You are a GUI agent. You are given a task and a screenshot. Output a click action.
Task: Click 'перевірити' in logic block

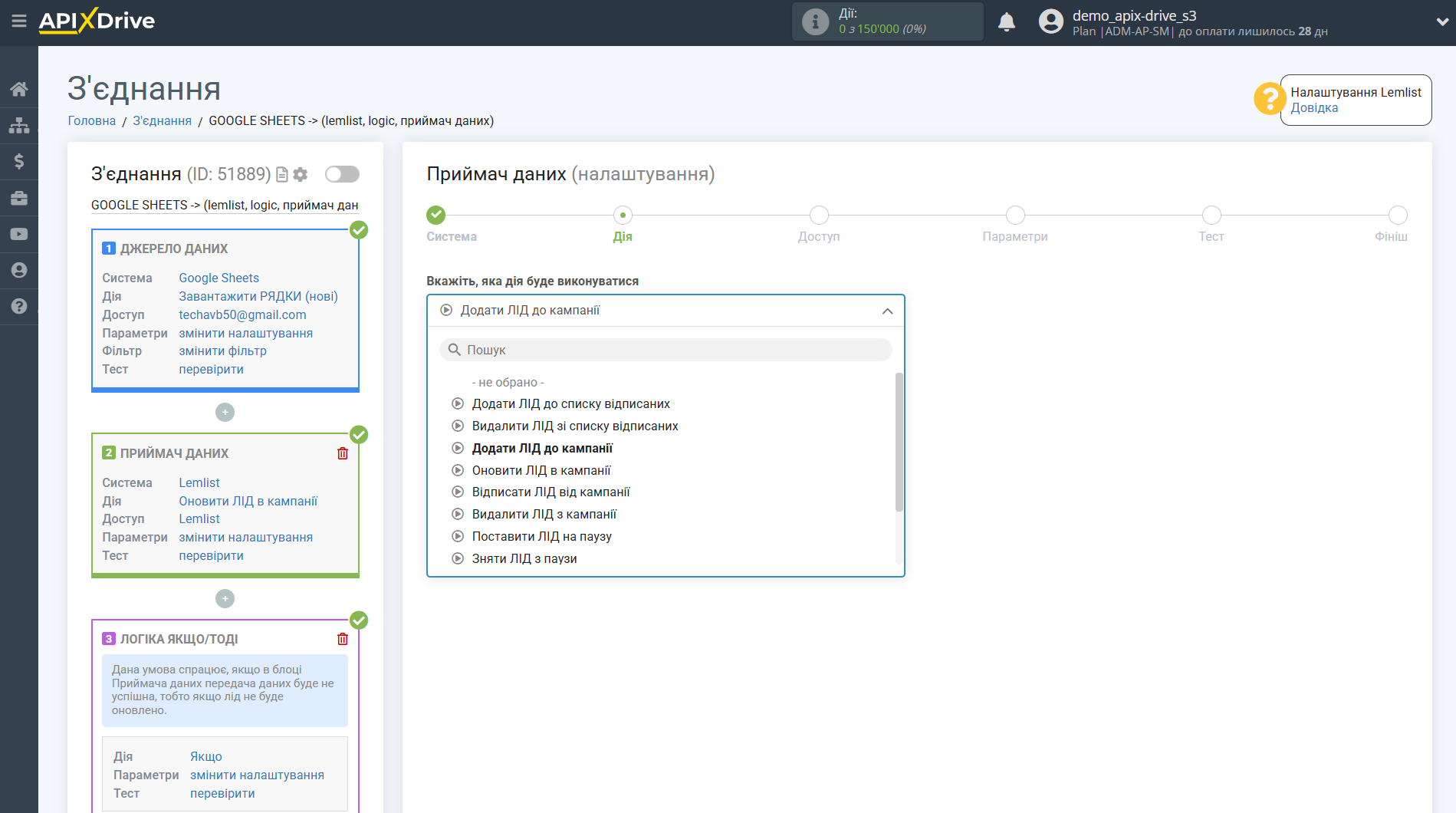[223, 793]
